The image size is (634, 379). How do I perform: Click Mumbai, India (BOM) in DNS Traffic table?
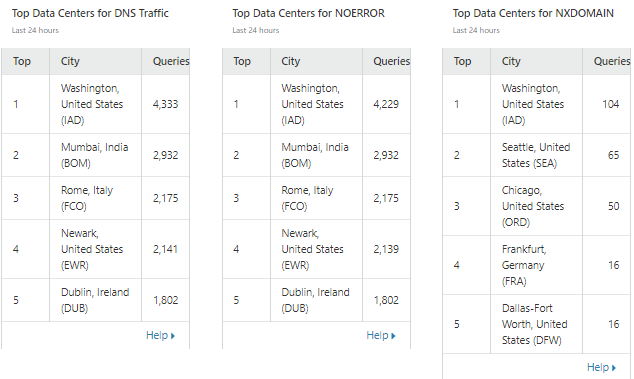pyautogui.click(x=95, y=155)
